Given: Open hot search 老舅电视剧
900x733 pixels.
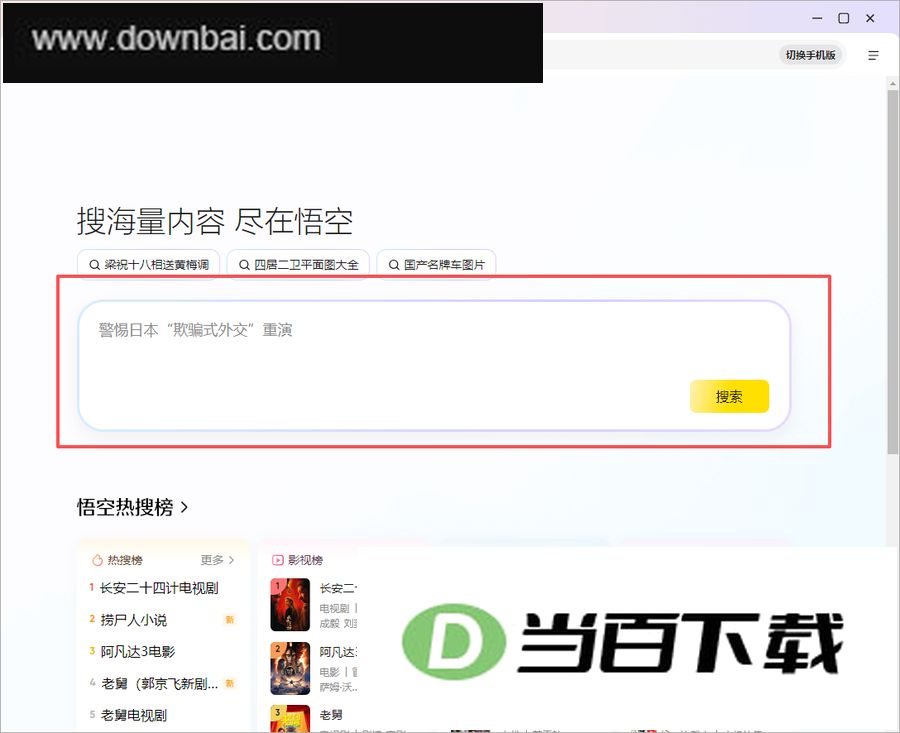Looking at the screenshot, I should (x=134, y=715).
